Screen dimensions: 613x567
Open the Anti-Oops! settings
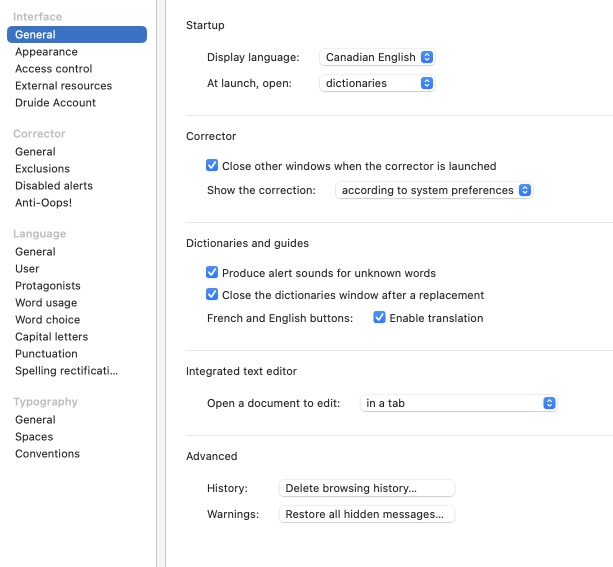pos(44,203)
